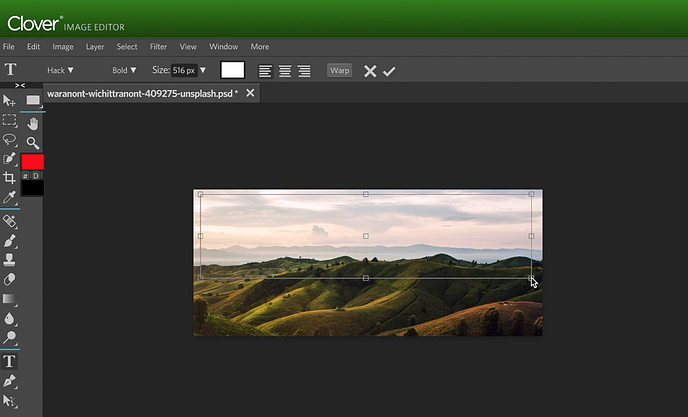Image resolution: width=688 pixels, height=417 pixels.
Task: Click the text box center handle
Action: 366,236
